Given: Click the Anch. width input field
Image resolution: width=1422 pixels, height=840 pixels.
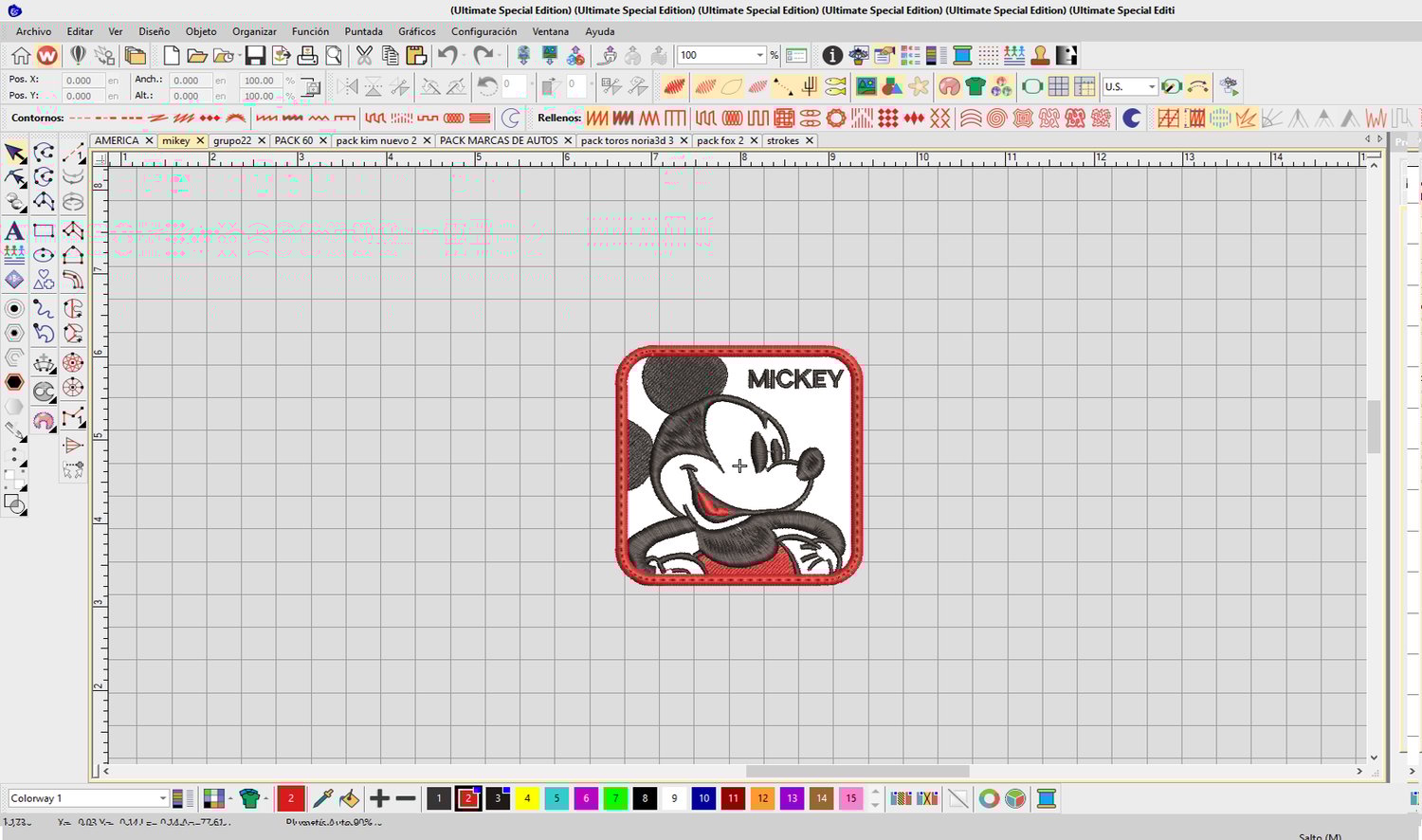Looking at the screenshot, I should pos(191,81).
